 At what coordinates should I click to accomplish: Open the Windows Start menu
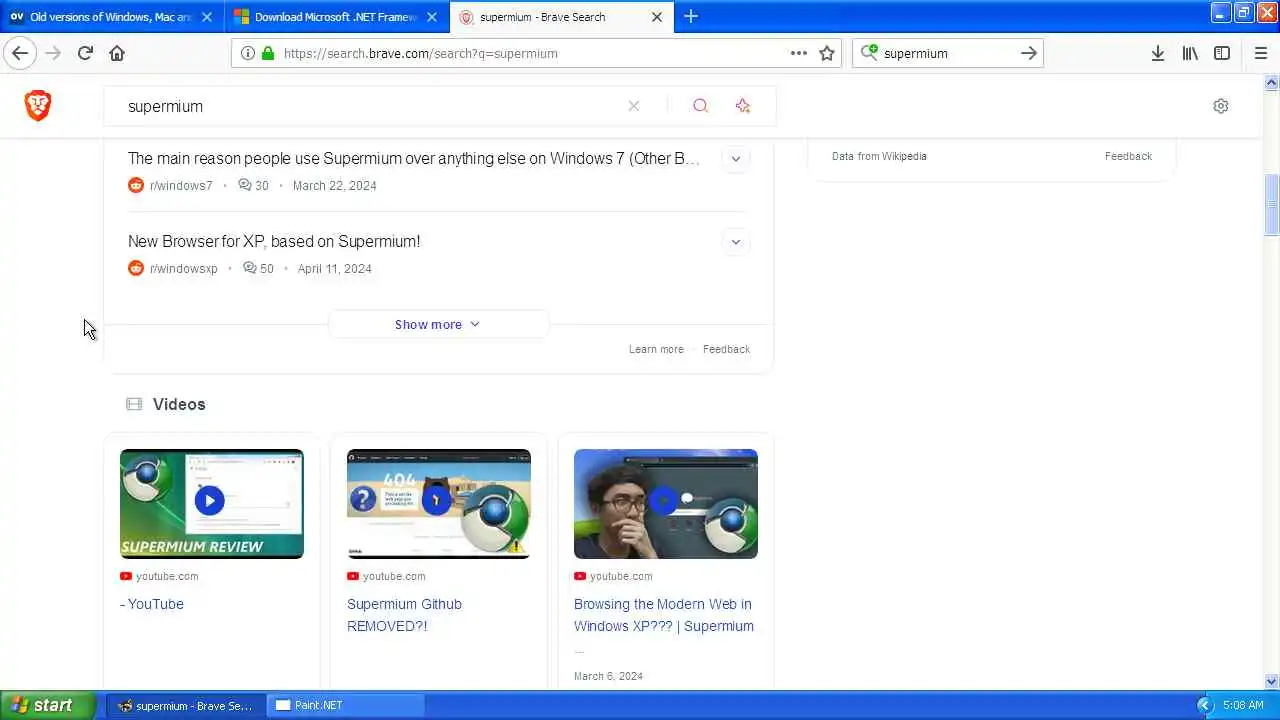(48, 705)
